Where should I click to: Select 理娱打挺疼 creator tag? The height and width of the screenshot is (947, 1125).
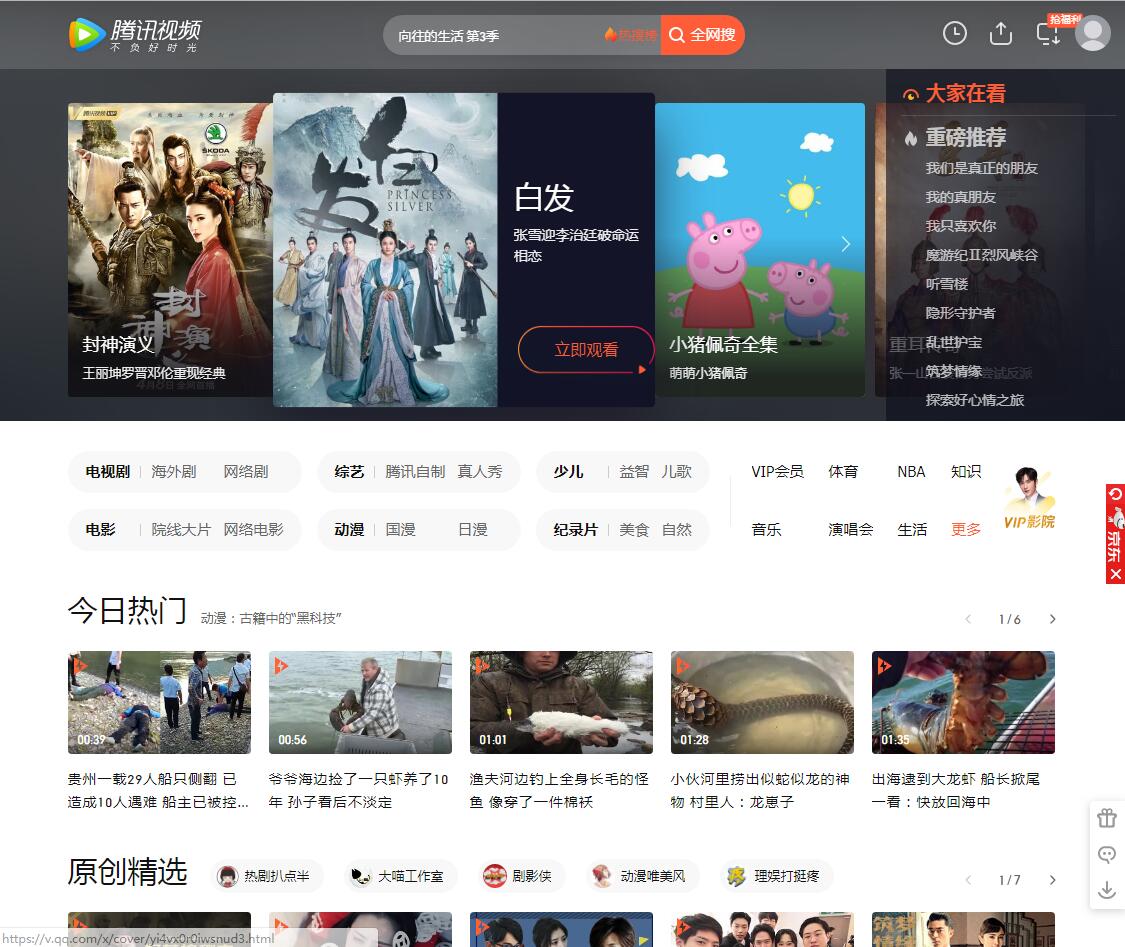(x=777, y=876)
